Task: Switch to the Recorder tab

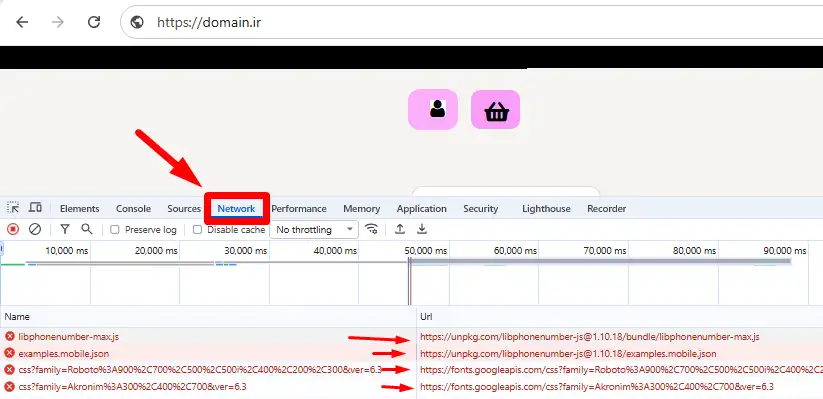Action: click(x=607, y=208)
